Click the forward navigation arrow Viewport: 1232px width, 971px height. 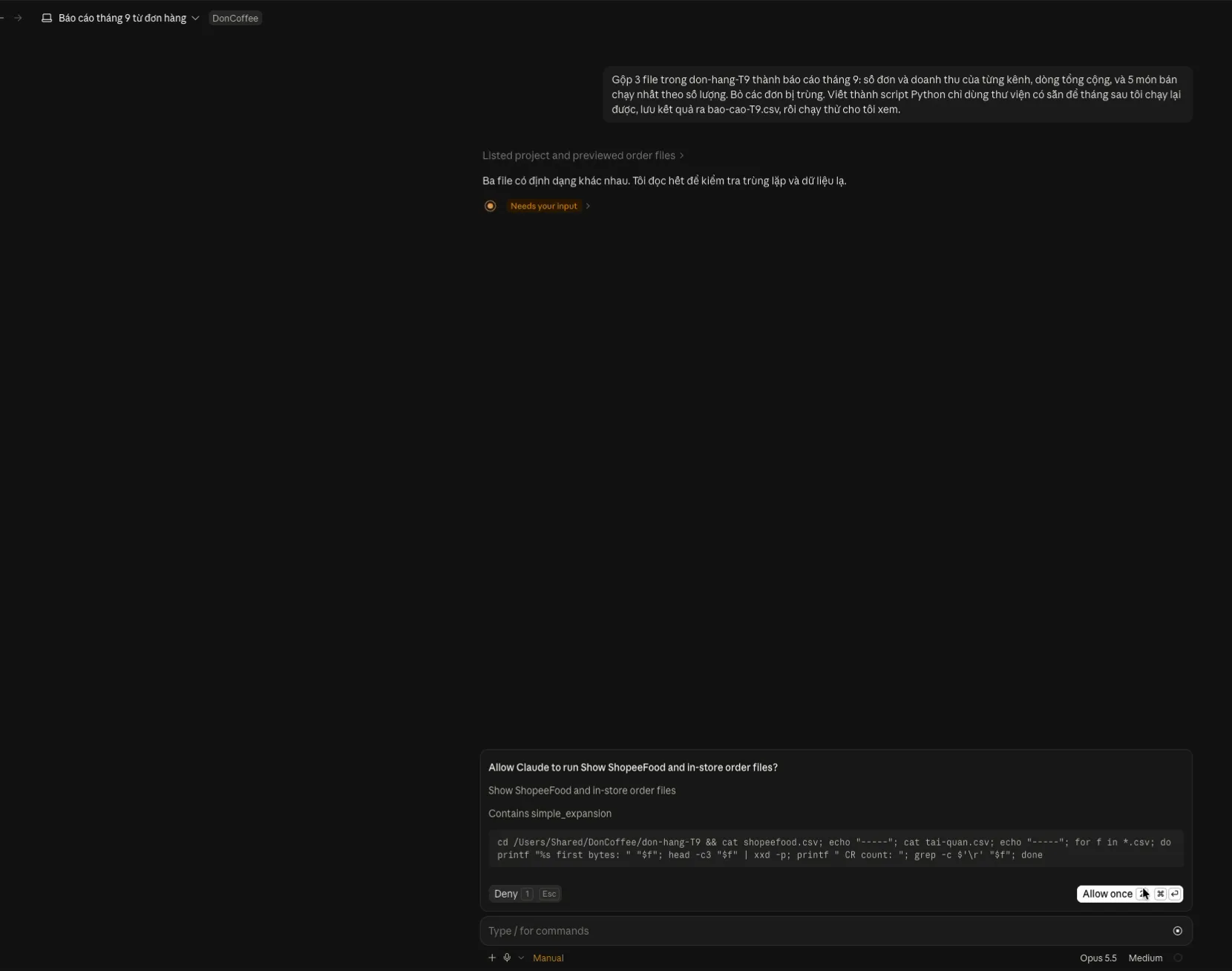point(18,18)
